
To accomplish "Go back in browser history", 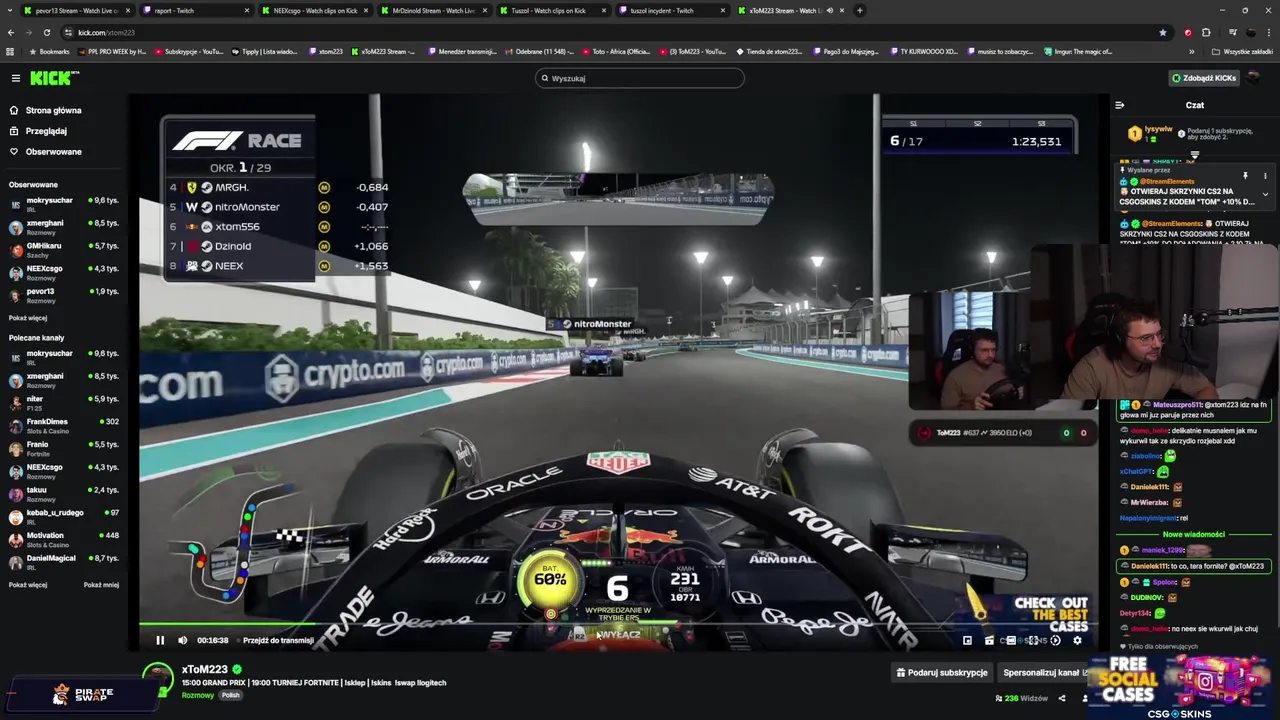I will tap(11, 32).
